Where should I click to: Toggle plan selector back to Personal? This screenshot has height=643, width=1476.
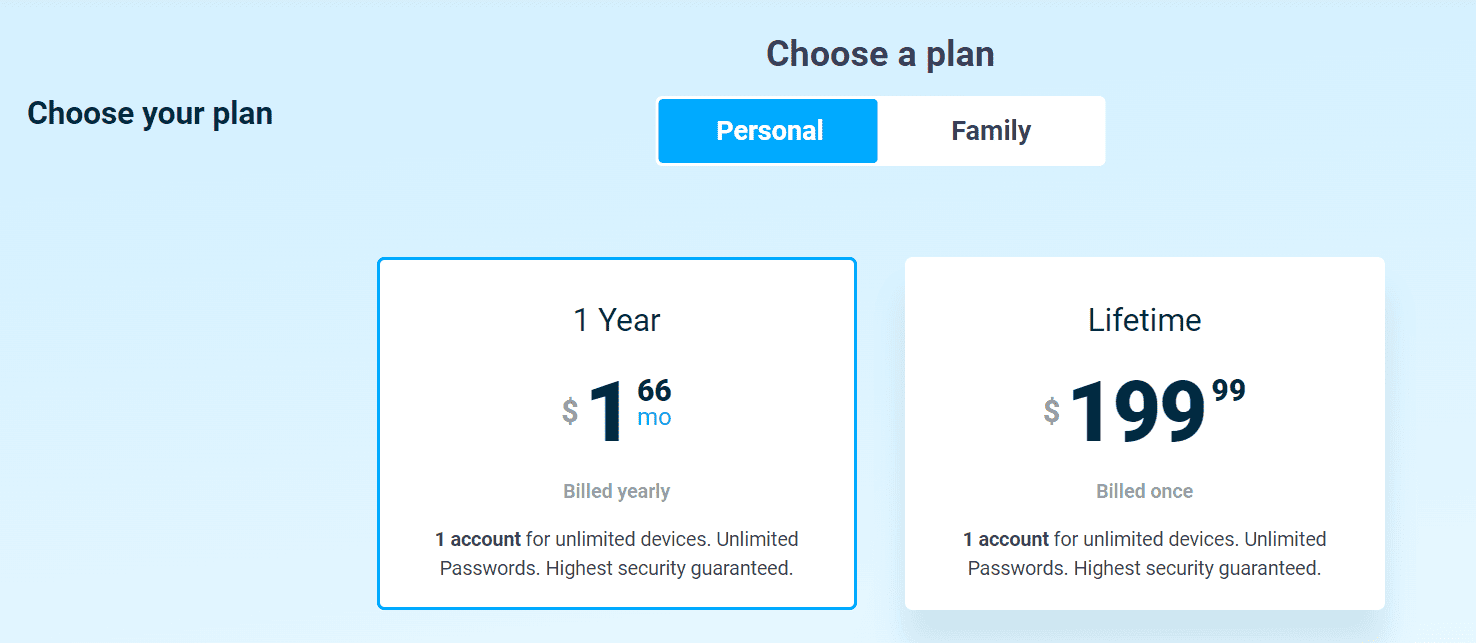coord(768,130)
